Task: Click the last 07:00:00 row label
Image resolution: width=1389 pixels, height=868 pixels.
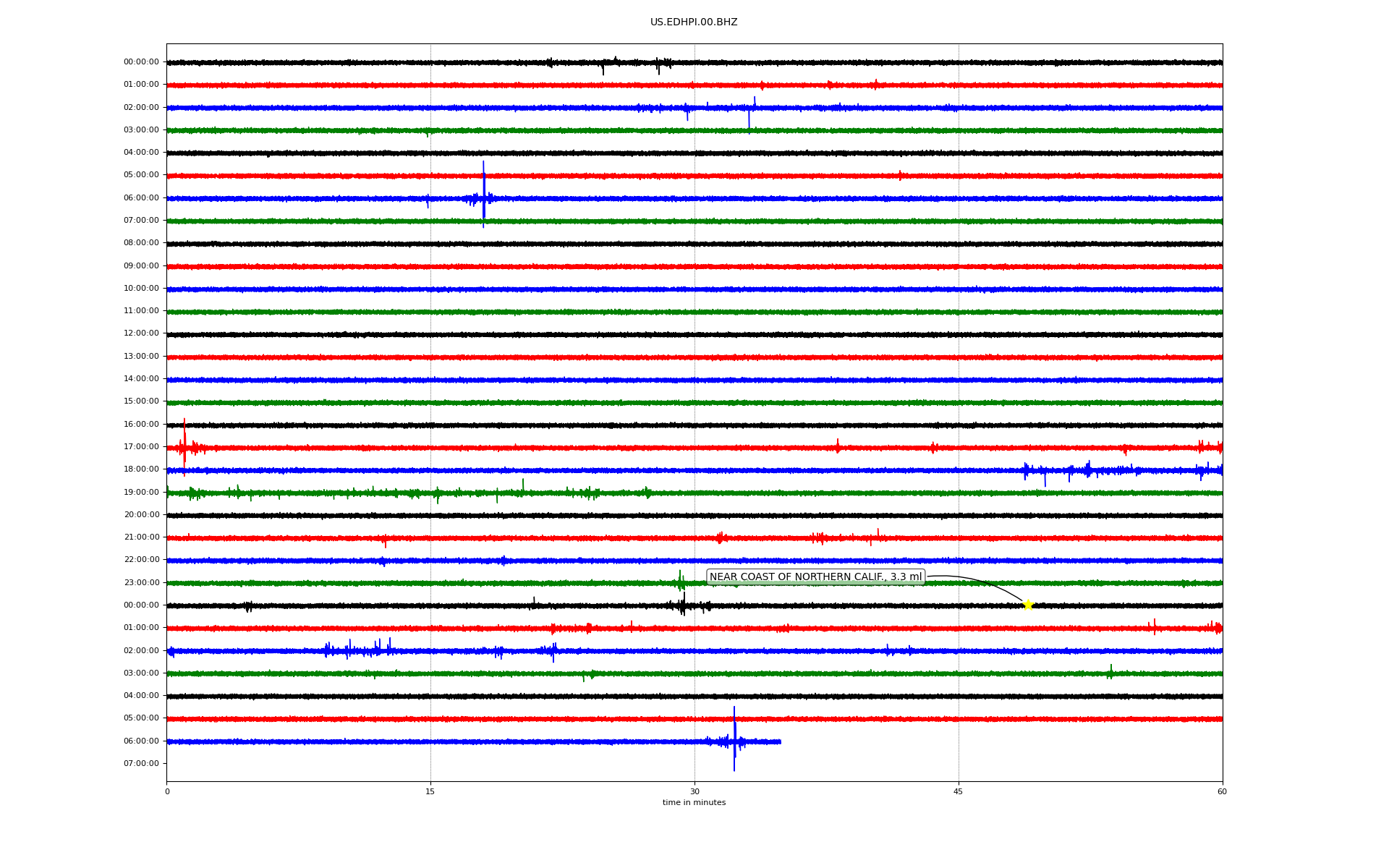Action: pos(141,763)
